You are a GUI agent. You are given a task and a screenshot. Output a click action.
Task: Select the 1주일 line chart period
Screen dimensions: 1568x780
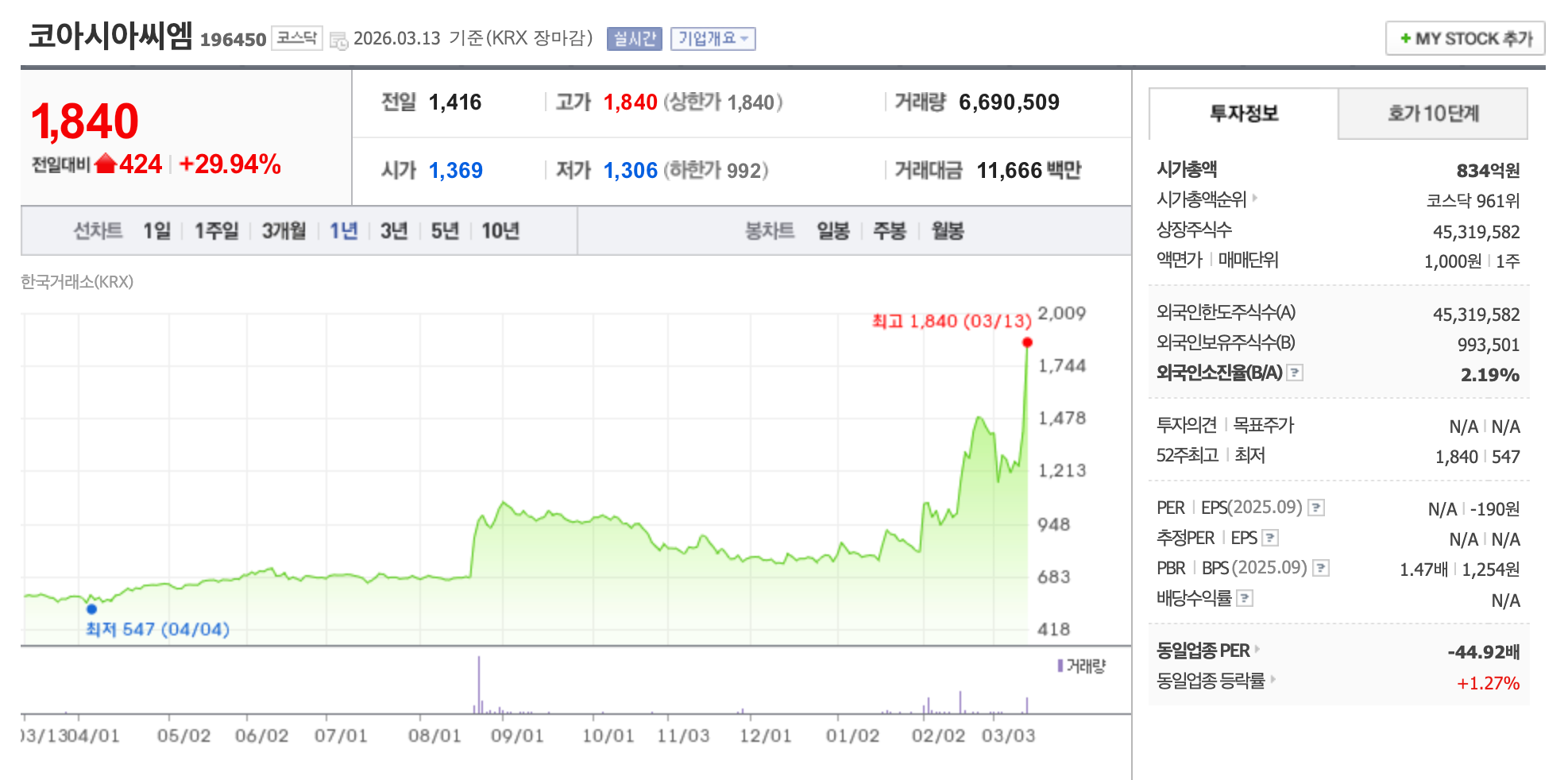(x=217, y=231)
